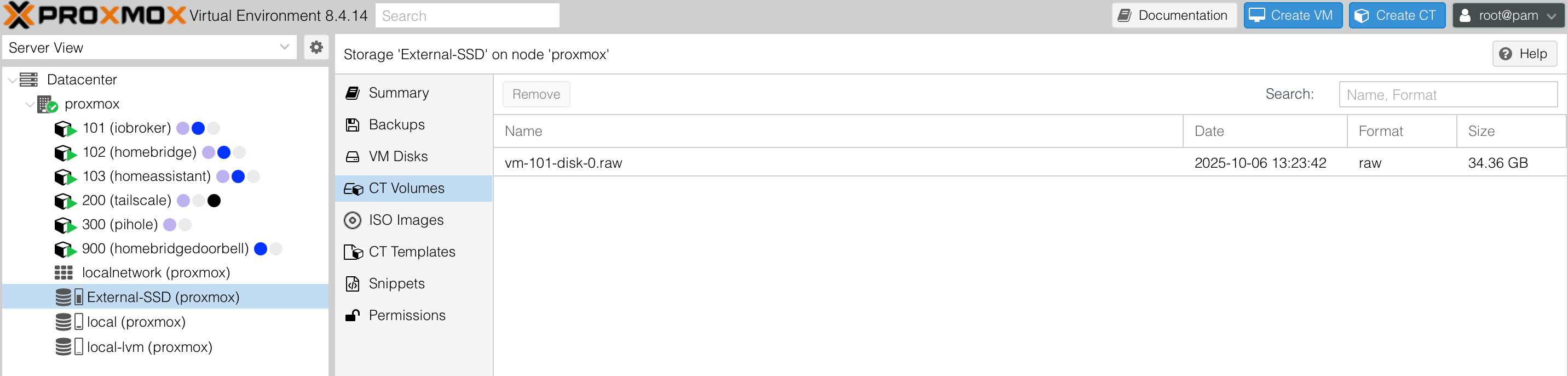The height and width of the screenshot is (376, 1568).
Task: Click the localnetwork grid icon
Action: 64,272
